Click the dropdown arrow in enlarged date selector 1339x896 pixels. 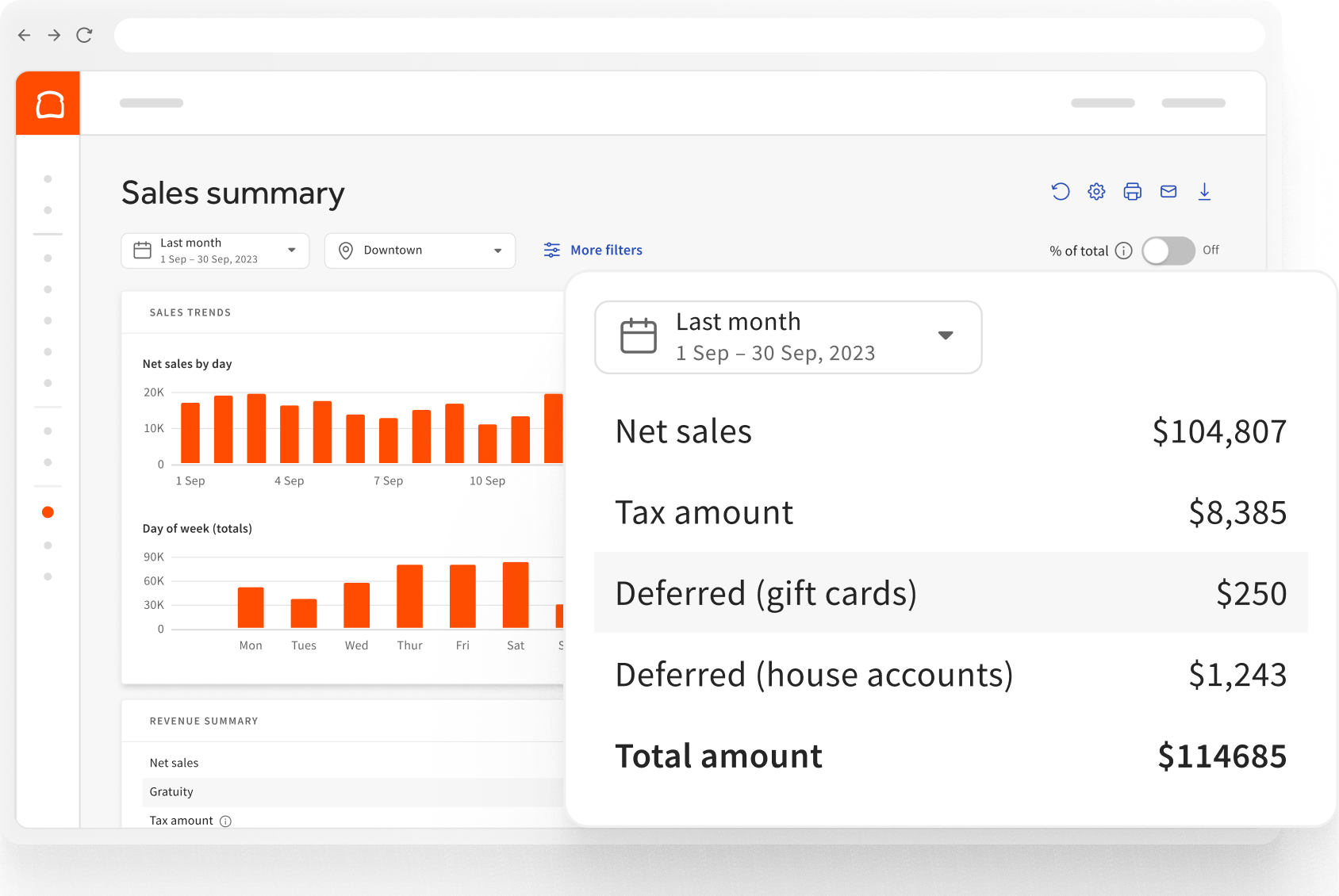[x=946, y=335]
